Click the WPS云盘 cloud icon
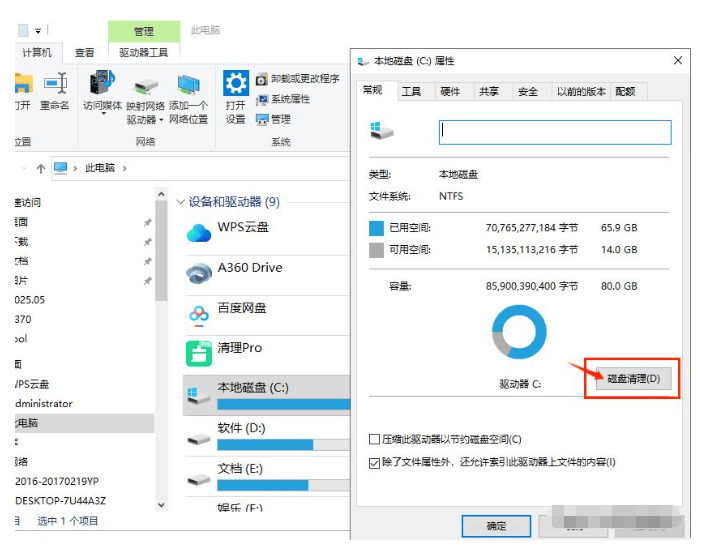Viewport: 707px width, 549px height. [x=199, y=233]
